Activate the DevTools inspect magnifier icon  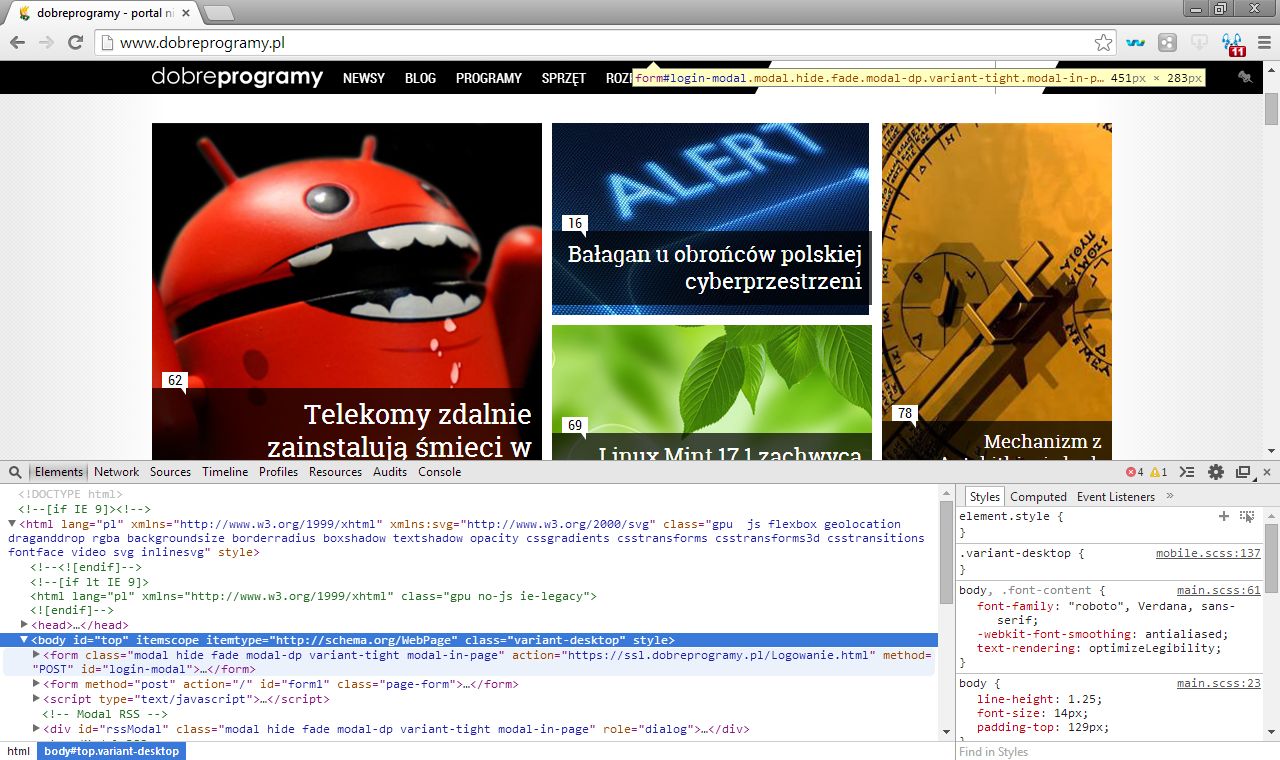[x=16, y=472]
